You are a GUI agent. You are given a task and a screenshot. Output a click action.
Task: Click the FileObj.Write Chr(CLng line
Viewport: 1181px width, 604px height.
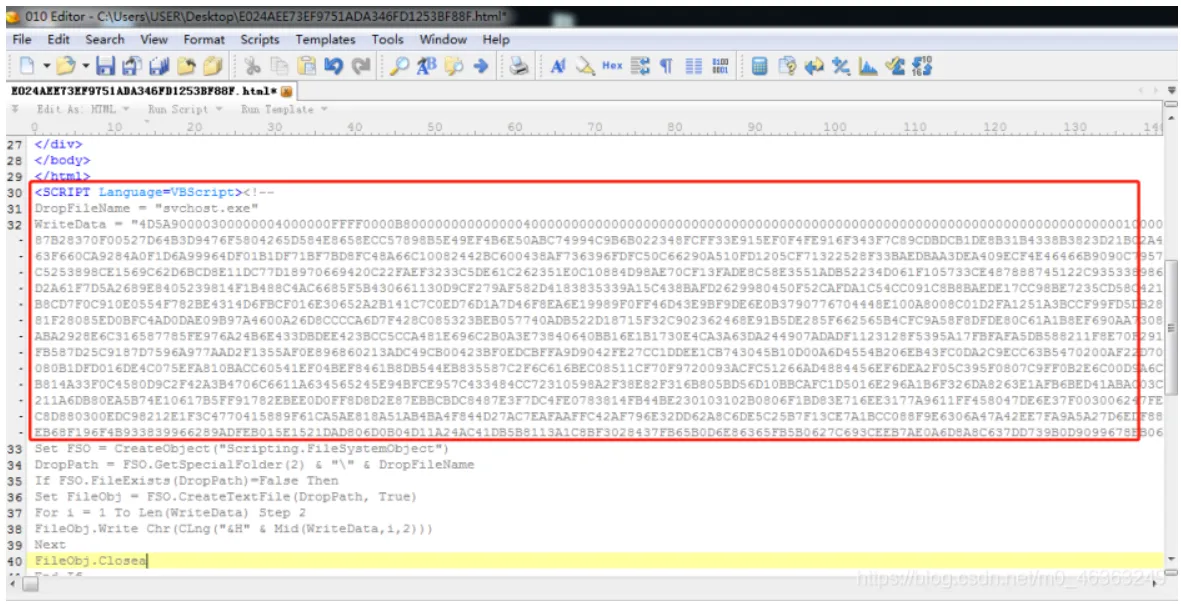coord(233,529)
